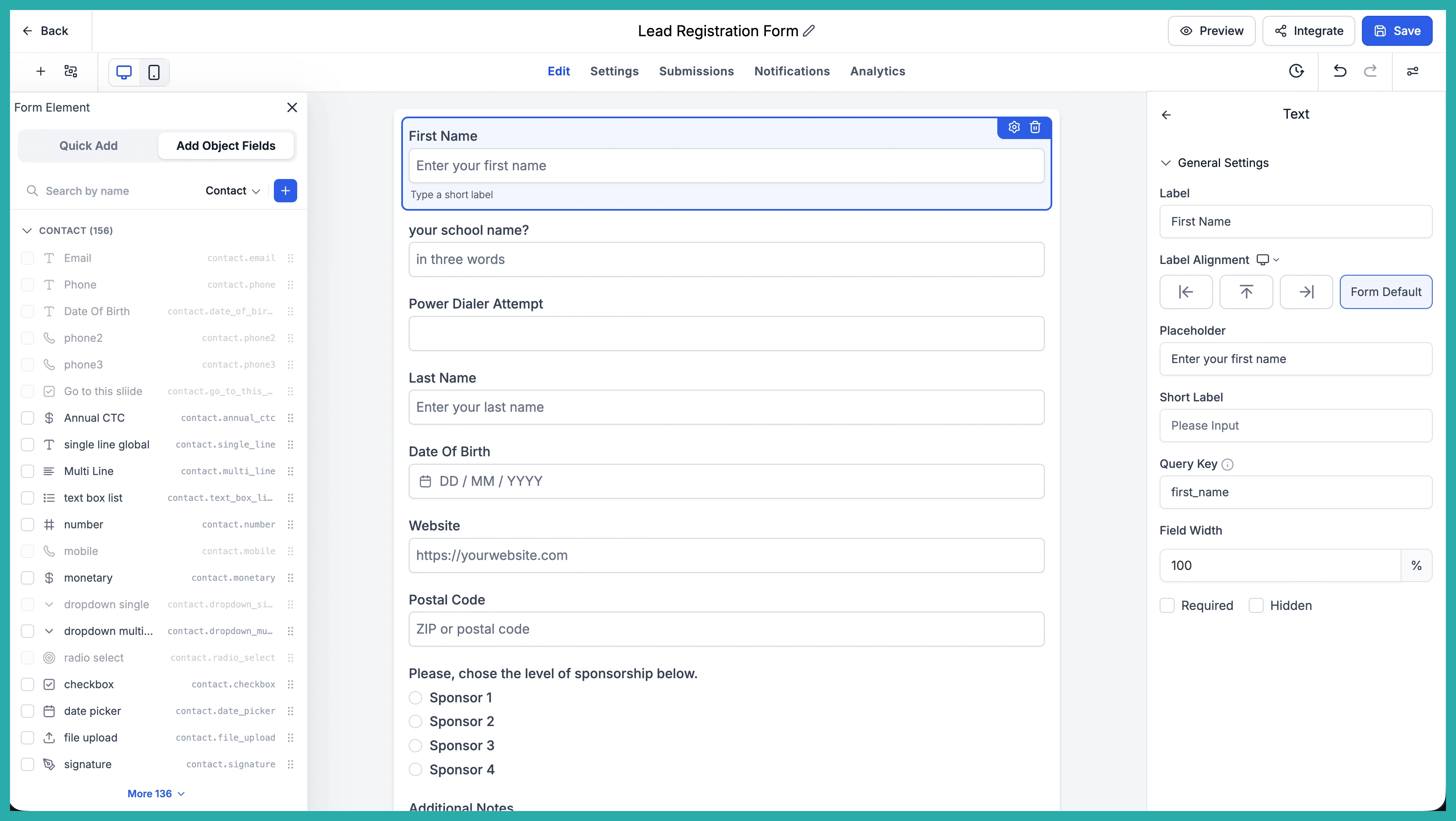Open version history clock icon
The height and width of the screenshot is (821, 1456).
tap(1296, 71)
